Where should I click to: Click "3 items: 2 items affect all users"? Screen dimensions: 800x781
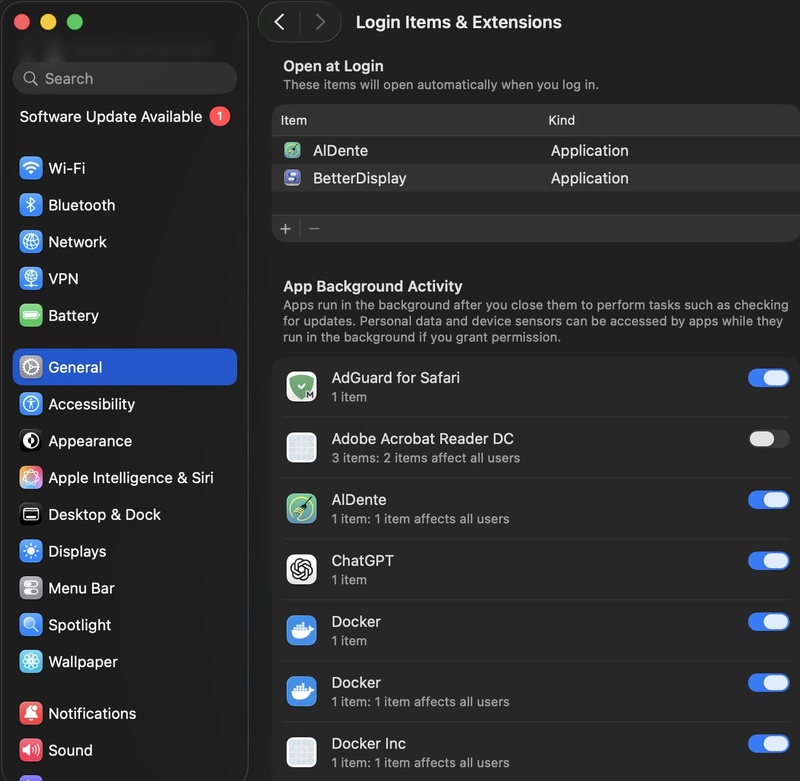tap(426, 458)
